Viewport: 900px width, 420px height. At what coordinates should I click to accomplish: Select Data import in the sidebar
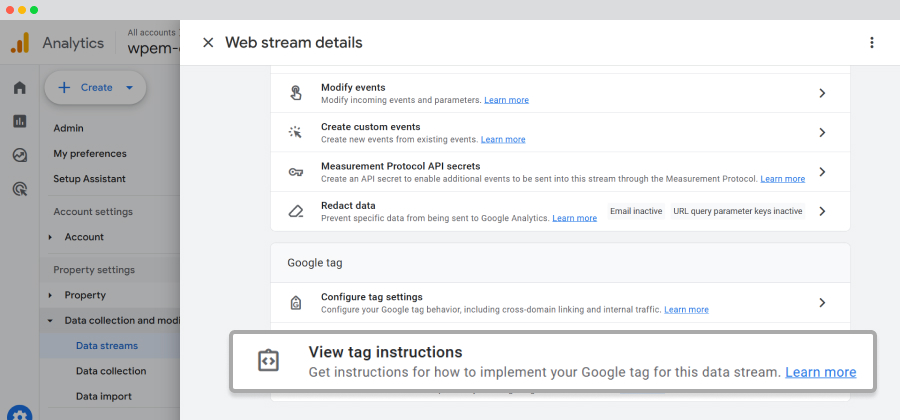tap(104, 396)
